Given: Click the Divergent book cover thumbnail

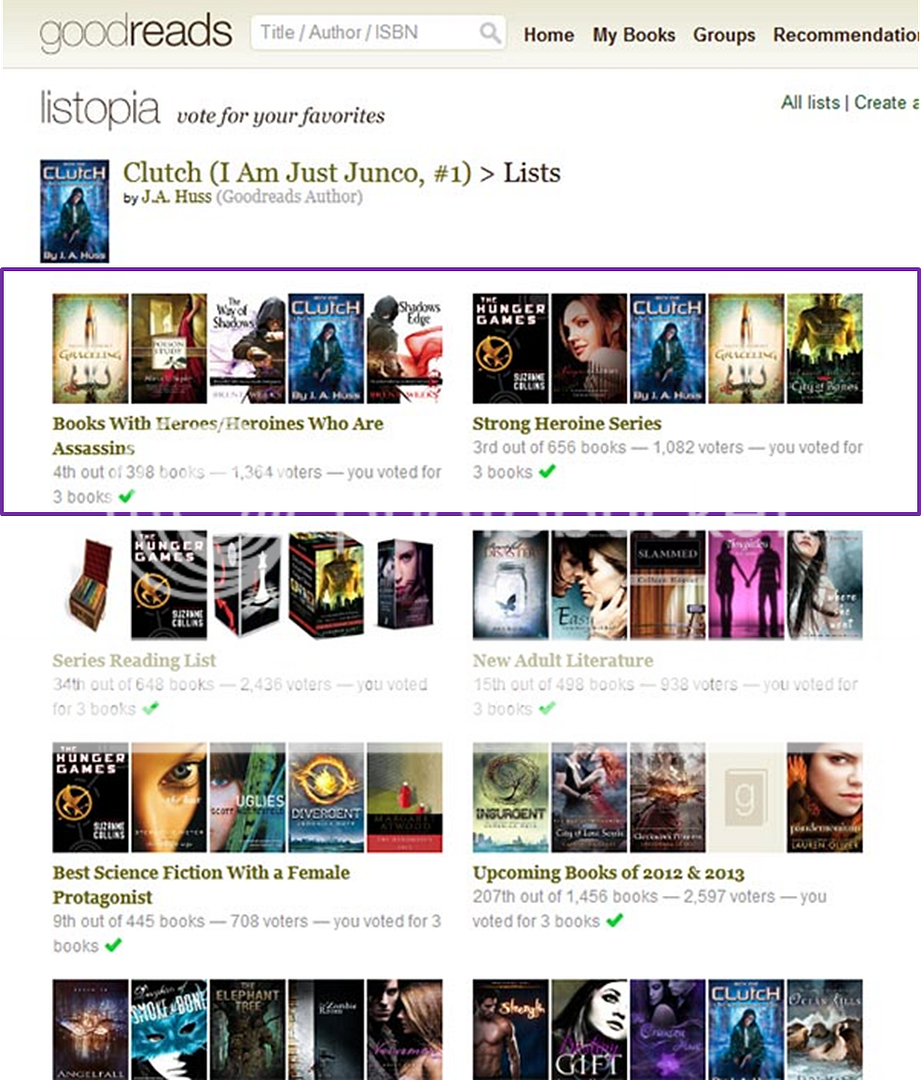Looking at the screenshot, I should click(x=326, y=798).
